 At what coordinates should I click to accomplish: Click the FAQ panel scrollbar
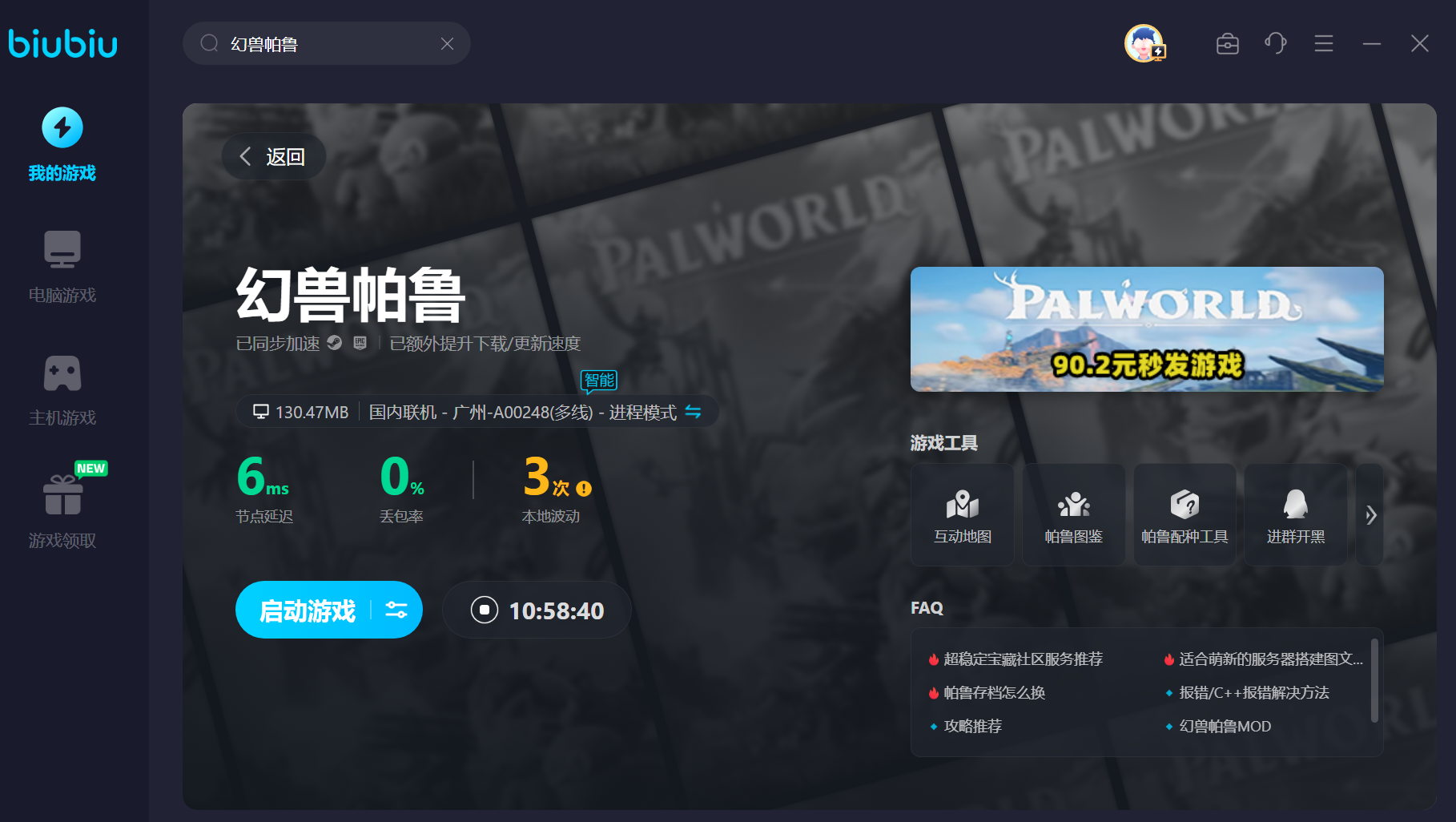coord(1374,681)
